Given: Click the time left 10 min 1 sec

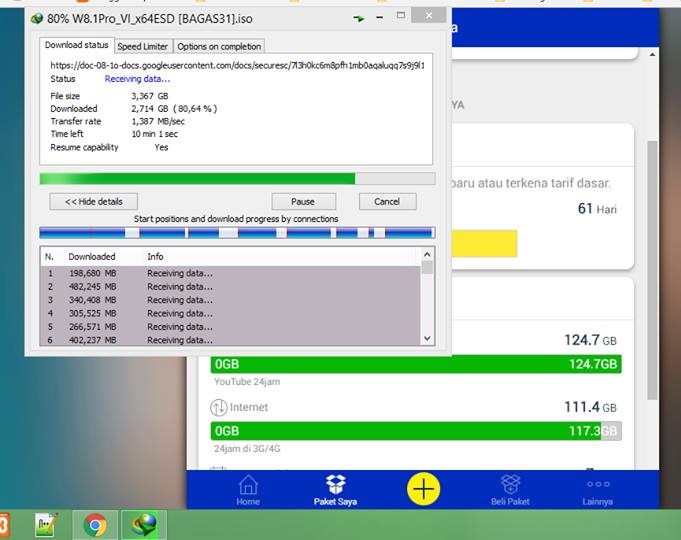Looking at the screenshot, I should [155, 134].
